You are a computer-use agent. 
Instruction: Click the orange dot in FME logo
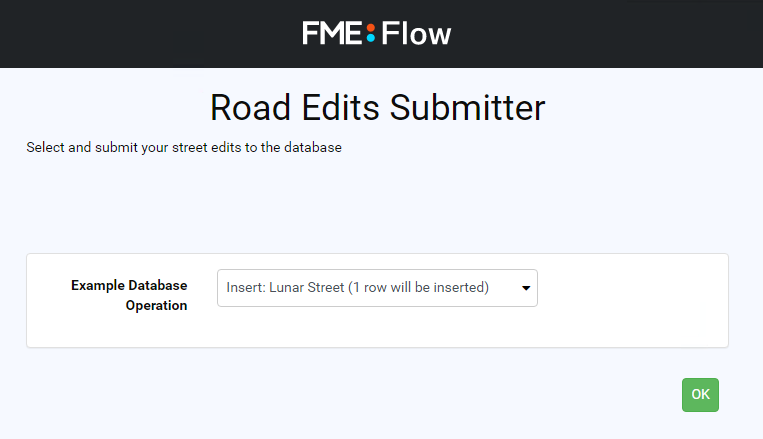tap(371, 27)
